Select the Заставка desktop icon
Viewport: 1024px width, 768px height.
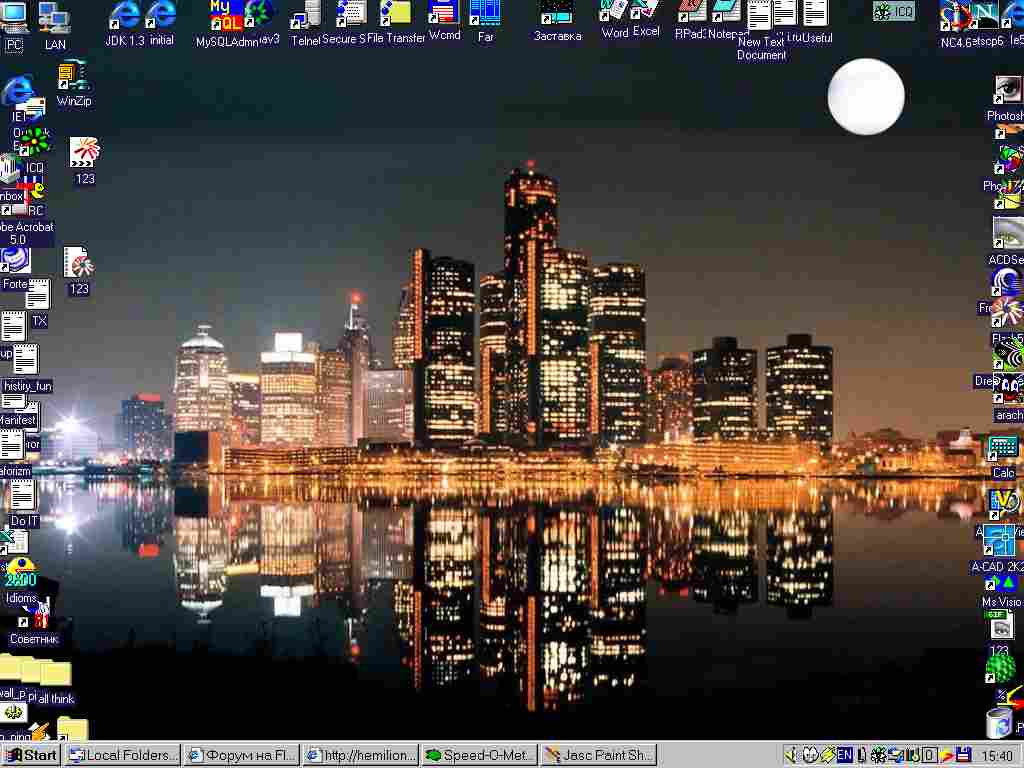tap(557, 21)
